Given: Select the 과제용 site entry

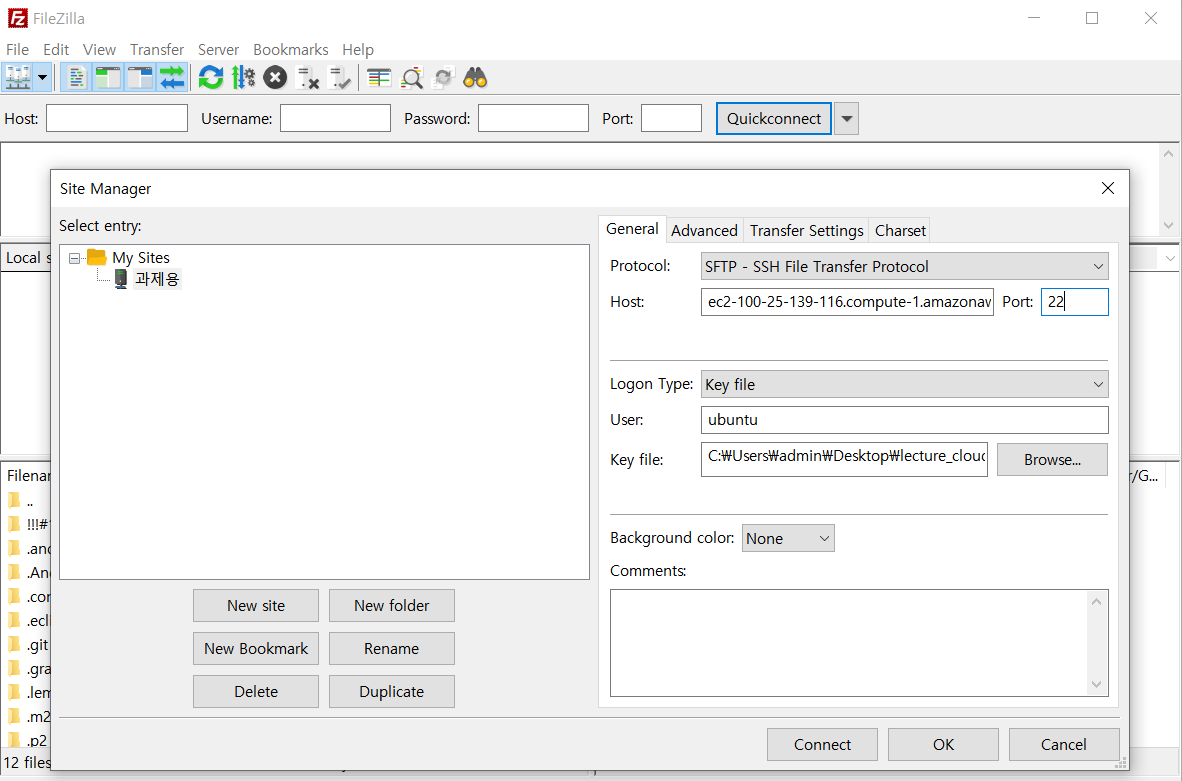Looking at the screenshot, I should [157, 279].
